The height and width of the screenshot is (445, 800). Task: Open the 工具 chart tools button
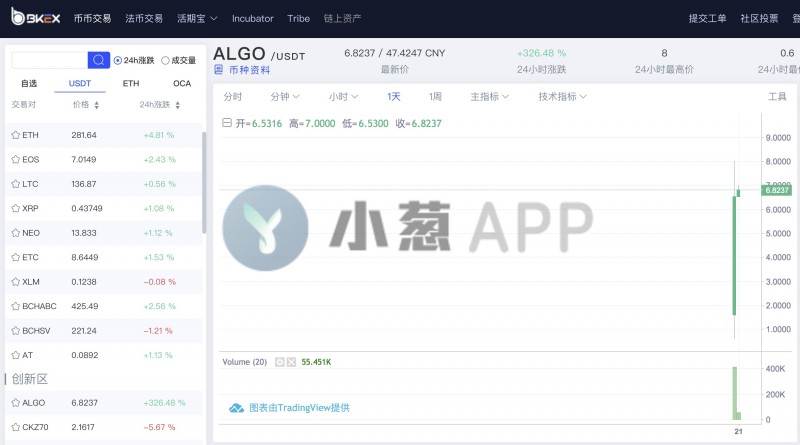pos(777,96)
